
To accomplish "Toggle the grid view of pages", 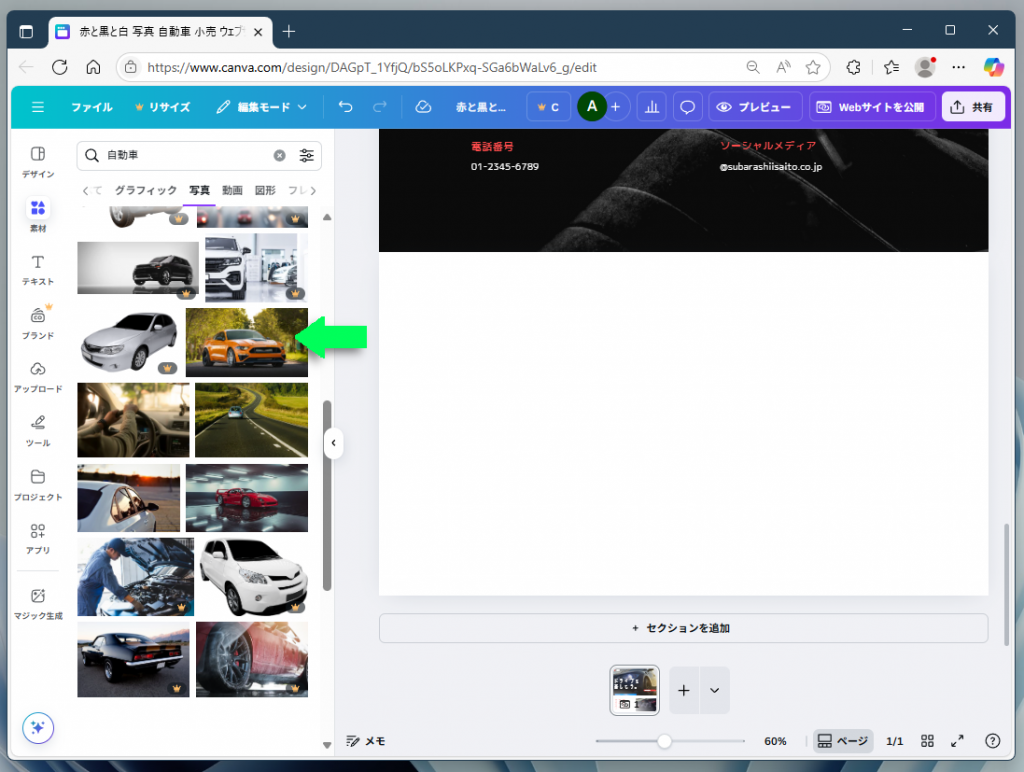I will pyautogui.click(x=927, y=741).
